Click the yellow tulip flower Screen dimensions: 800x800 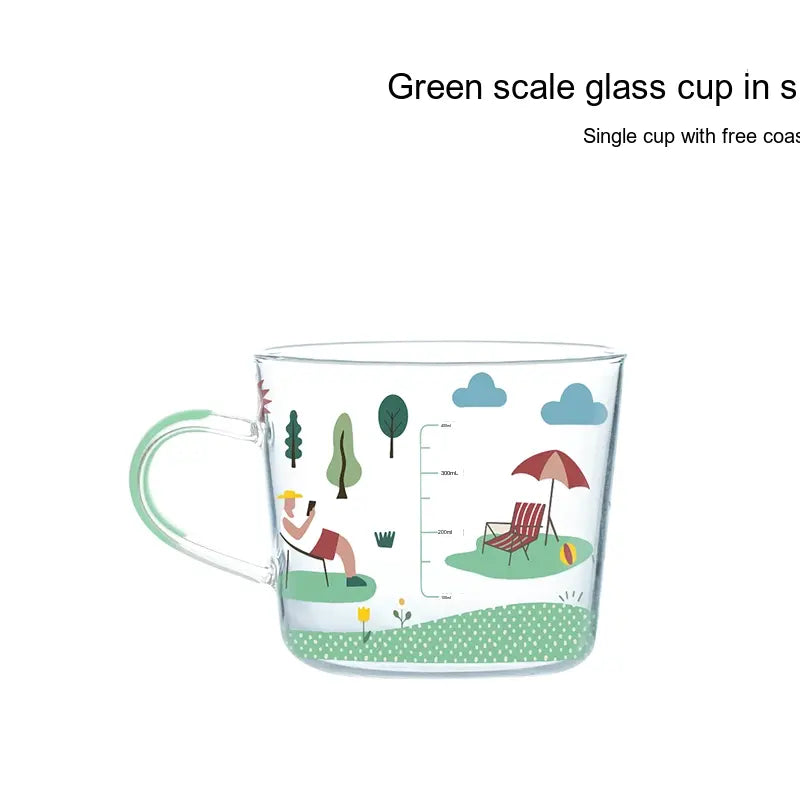[x=364, y=624]
